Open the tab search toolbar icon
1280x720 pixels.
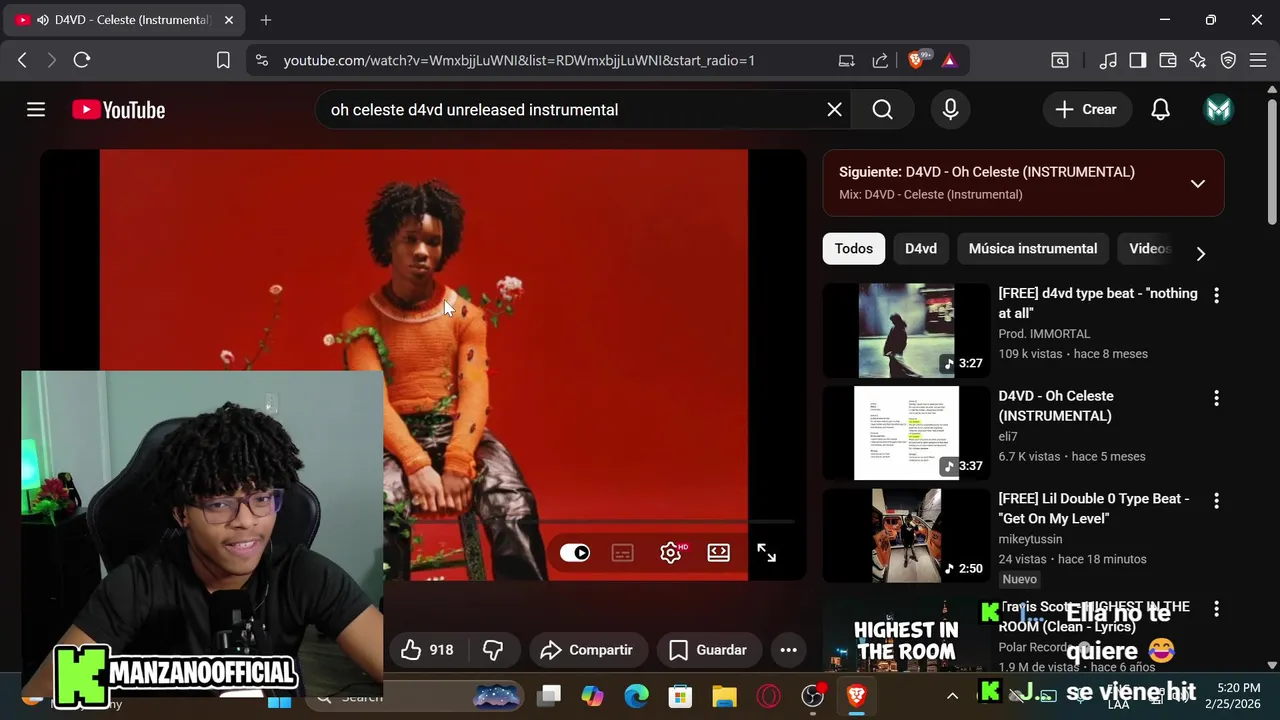coord(1060,60)
